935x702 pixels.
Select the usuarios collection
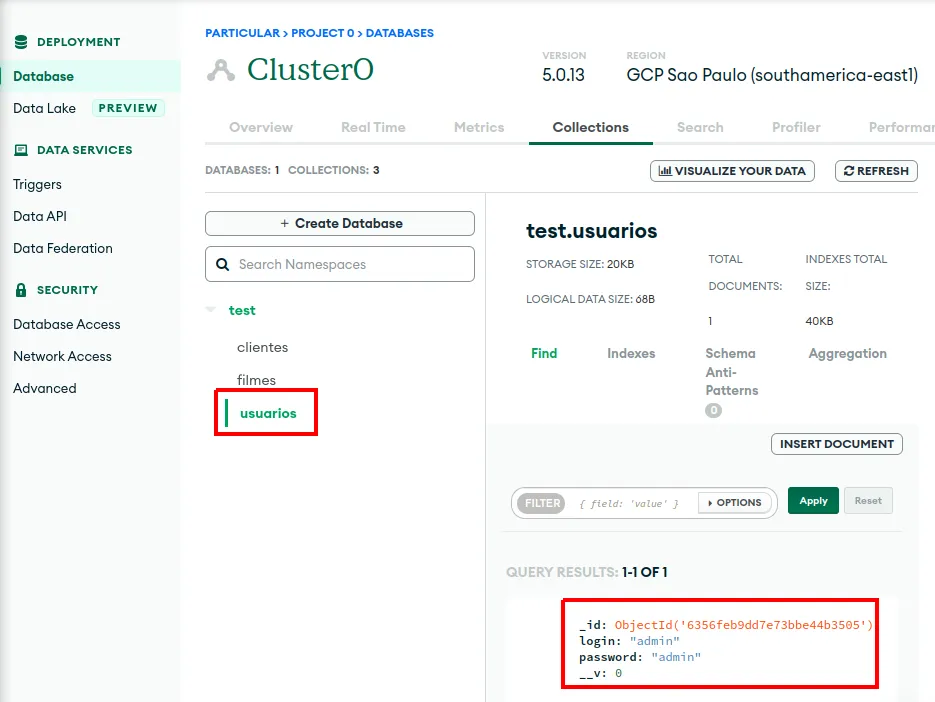pyautogui.click(x=268, y=413)
